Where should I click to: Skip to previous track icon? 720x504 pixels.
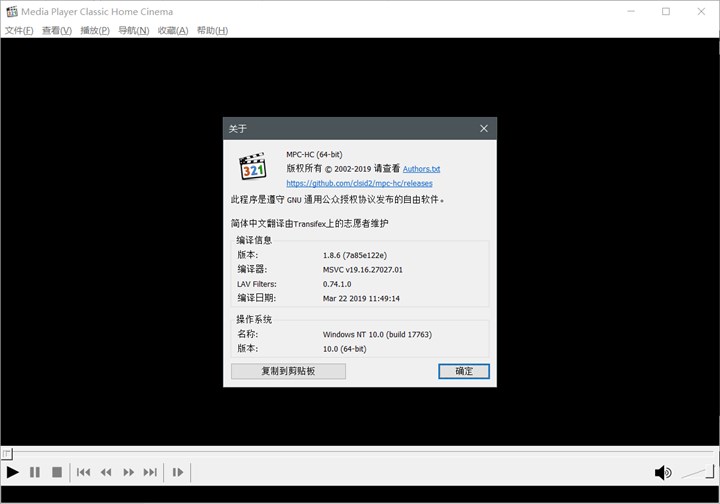click(x=83, y=472)
